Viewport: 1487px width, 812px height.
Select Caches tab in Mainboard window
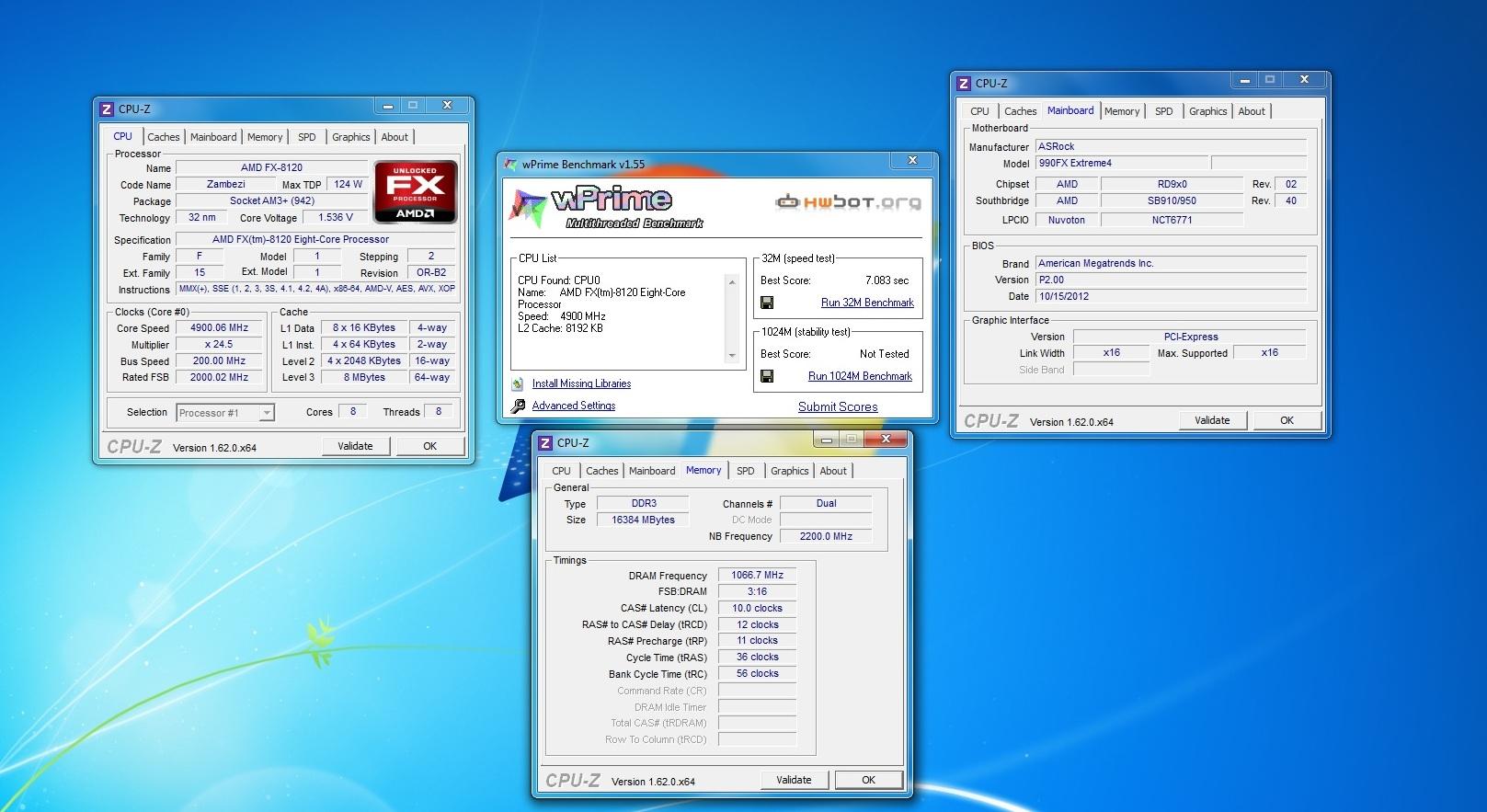(x=1021, y=111)
